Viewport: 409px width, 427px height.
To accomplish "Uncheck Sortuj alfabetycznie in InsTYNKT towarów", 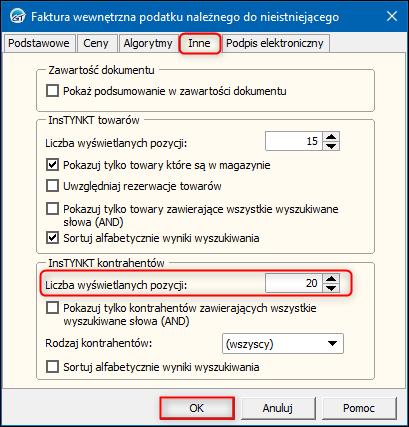I will click(x=52, y=238).
